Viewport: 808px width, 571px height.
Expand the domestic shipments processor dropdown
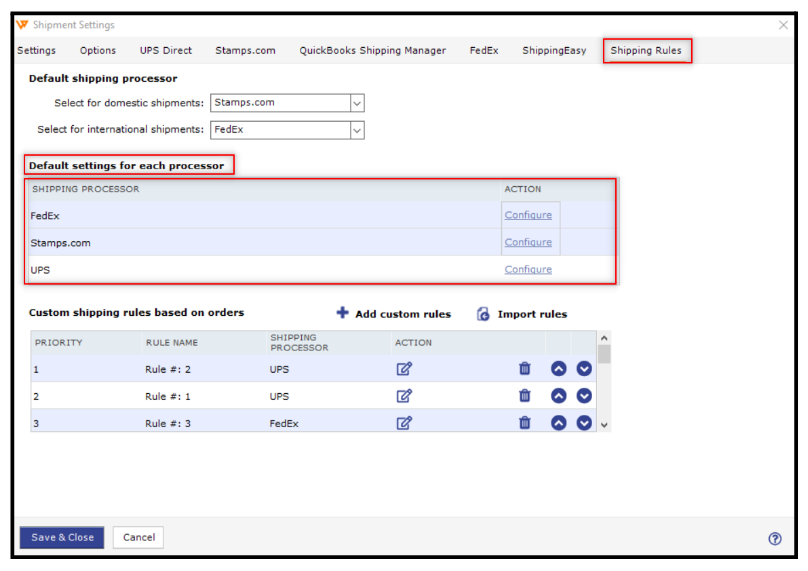(357, 103)
